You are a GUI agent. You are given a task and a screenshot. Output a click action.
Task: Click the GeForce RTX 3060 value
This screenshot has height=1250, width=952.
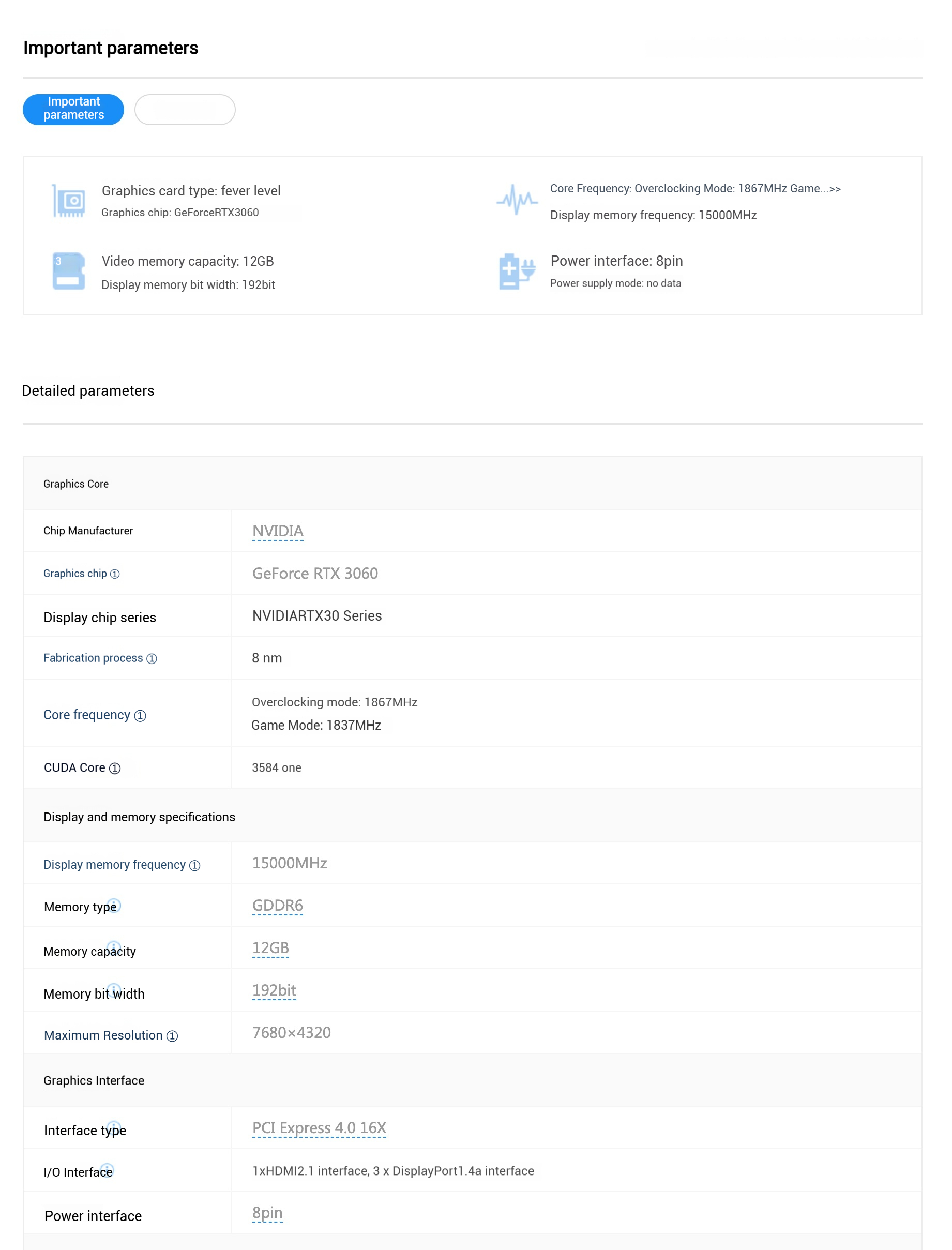tap(315, 574)
